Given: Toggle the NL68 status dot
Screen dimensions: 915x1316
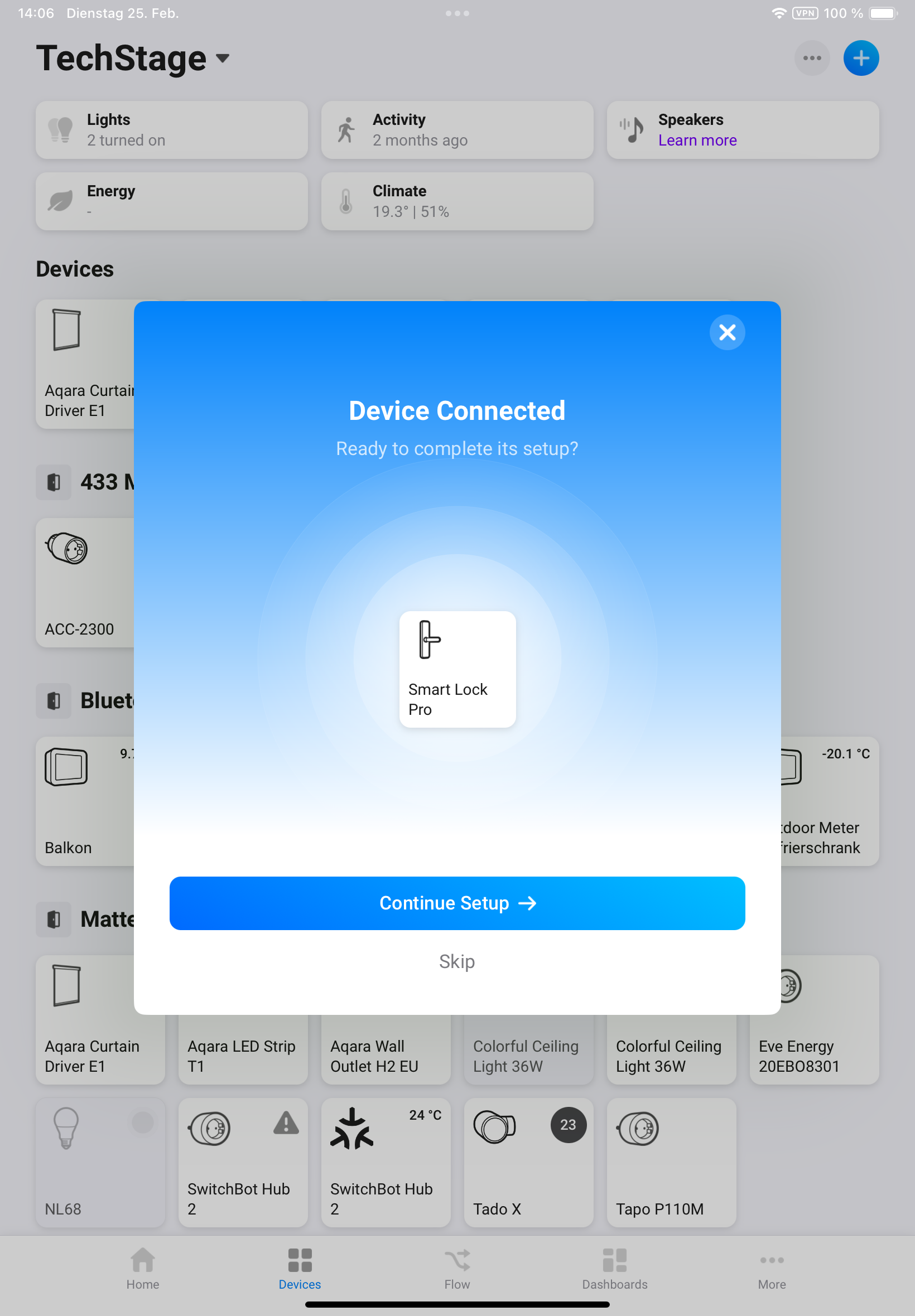Looking at the screenshot, I should pyautogui.click(x=143, y=1122).
